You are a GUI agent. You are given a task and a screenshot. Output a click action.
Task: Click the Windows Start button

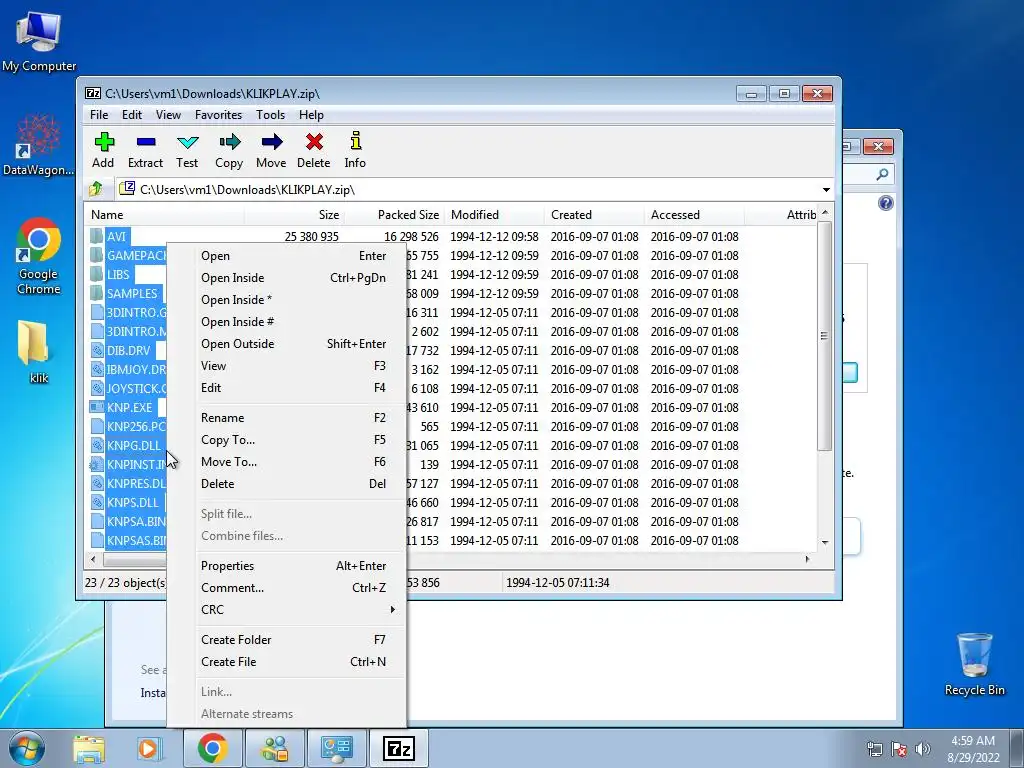[26, 748]
